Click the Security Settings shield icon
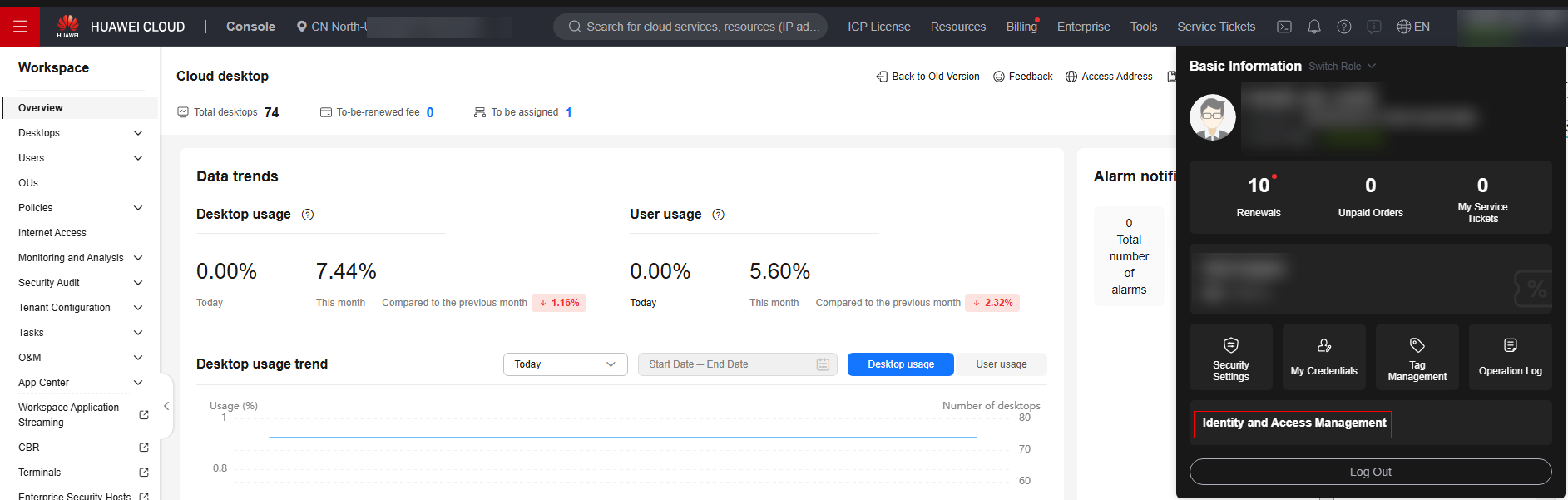The width and height of the screenshot is (1568, 500). pos(1231,345)
